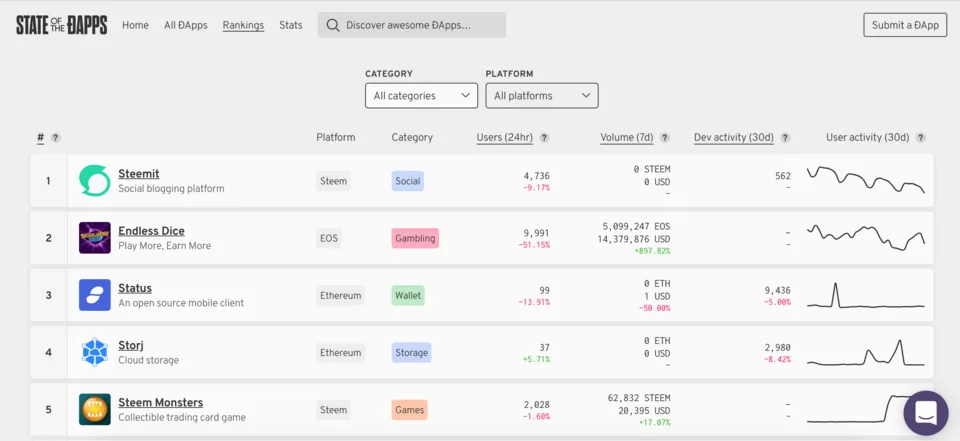960x441 pixels.
Task: Open the Endless Dice title link
Action: 151,231
